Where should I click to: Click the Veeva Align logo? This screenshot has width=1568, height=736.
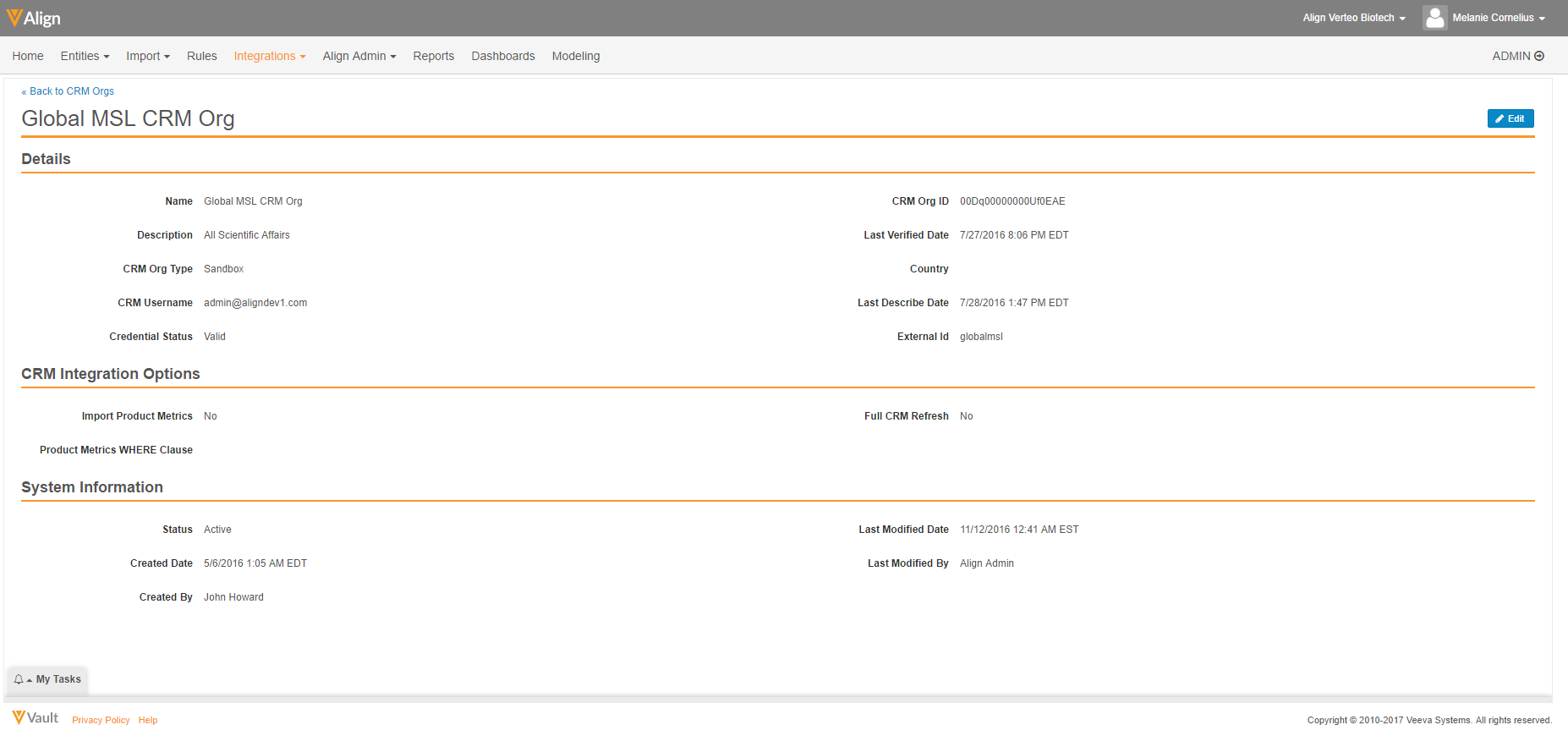[34, 18]
